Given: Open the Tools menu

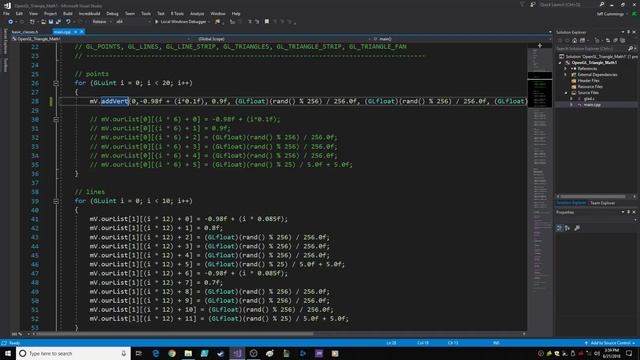Looking at the screenshot, I should 146,13.
